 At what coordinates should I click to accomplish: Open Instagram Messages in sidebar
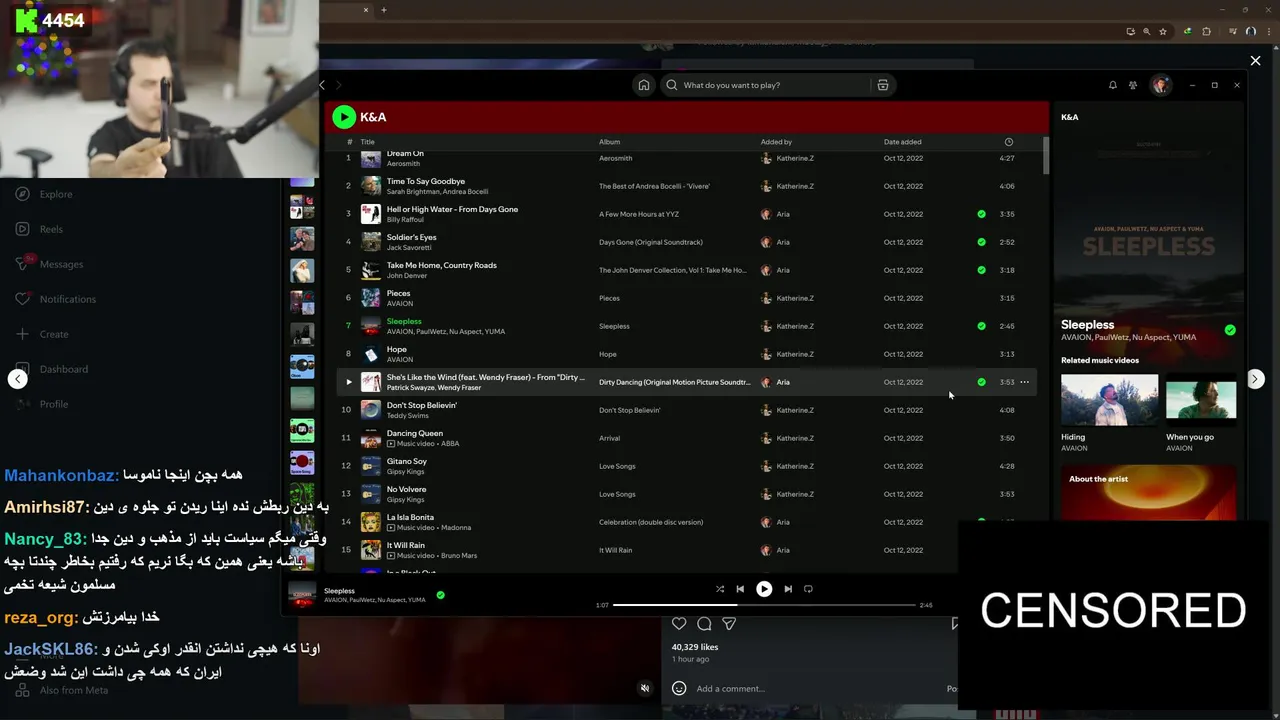49,264
